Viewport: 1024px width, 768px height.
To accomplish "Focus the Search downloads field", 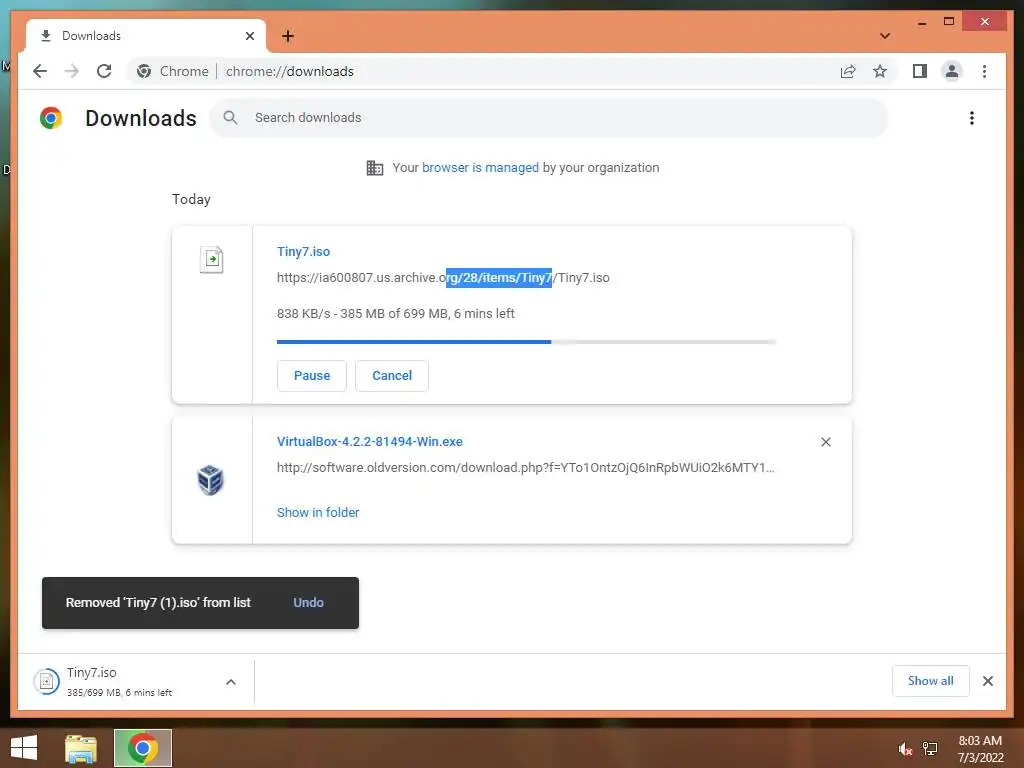I will pos(549,118).
